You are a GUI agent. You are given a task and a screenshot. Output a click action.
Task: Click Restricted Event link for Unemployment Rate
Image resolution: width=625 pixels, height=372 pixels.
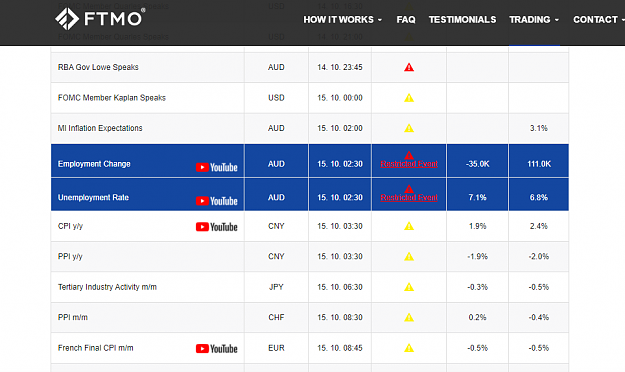coord(409,197)
